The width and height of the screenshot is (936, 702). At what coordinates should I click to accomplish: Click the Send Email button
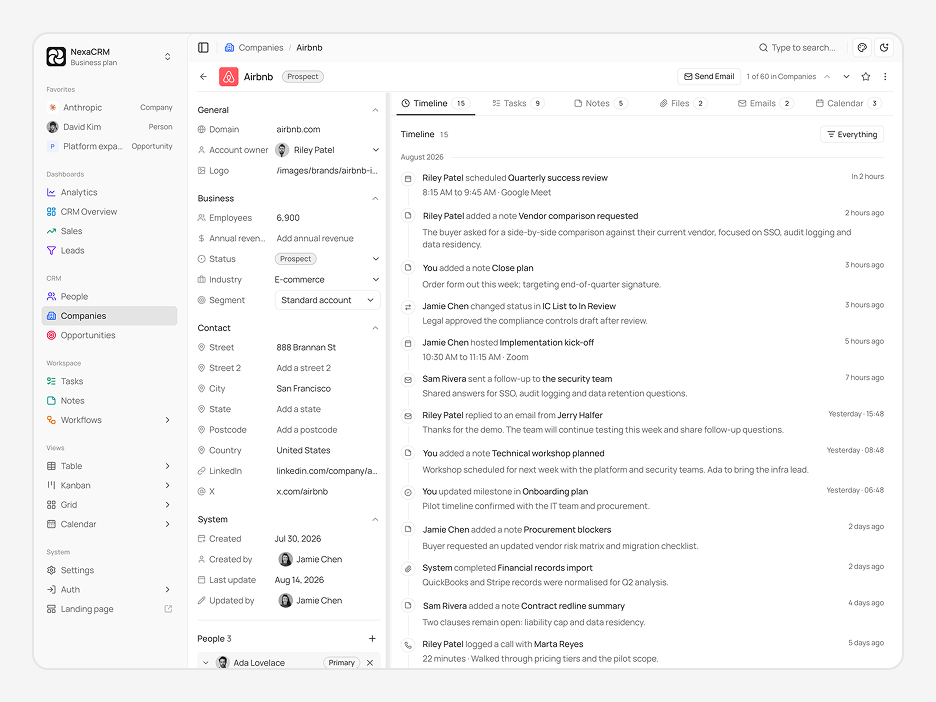709,76
